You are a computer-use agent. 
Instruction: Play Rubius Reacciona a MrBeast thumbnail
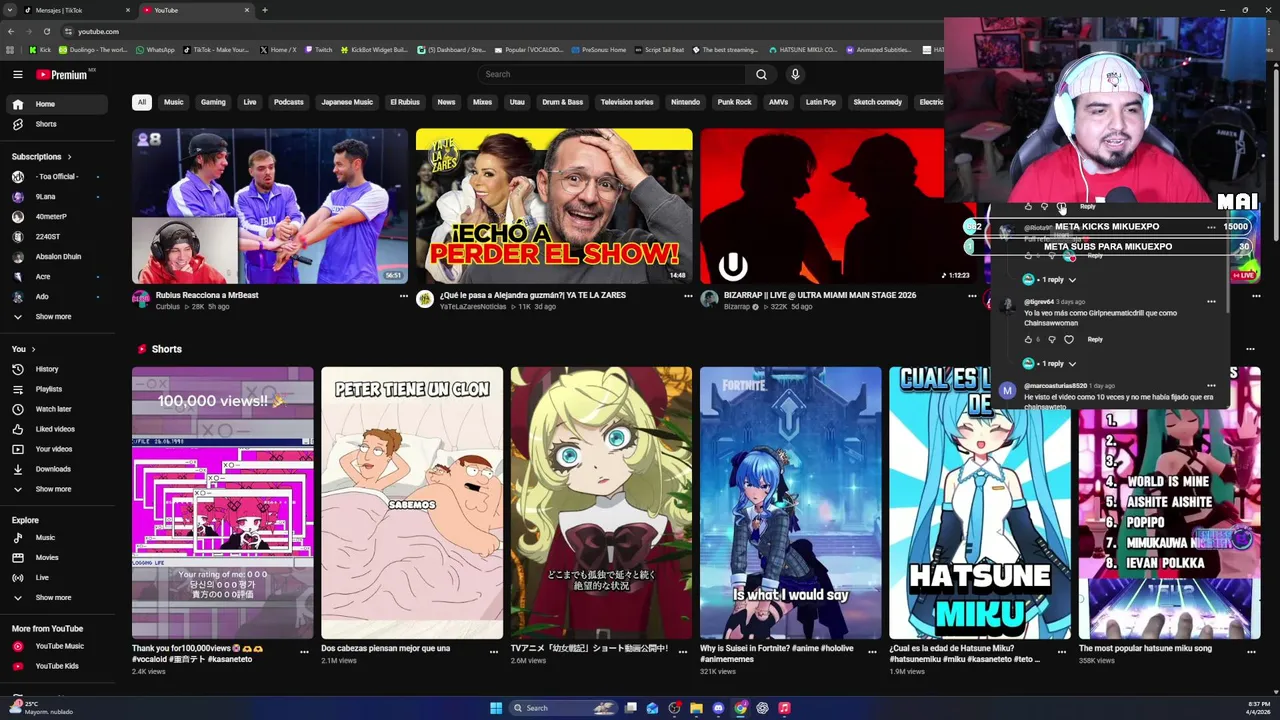tap(270, 206)
